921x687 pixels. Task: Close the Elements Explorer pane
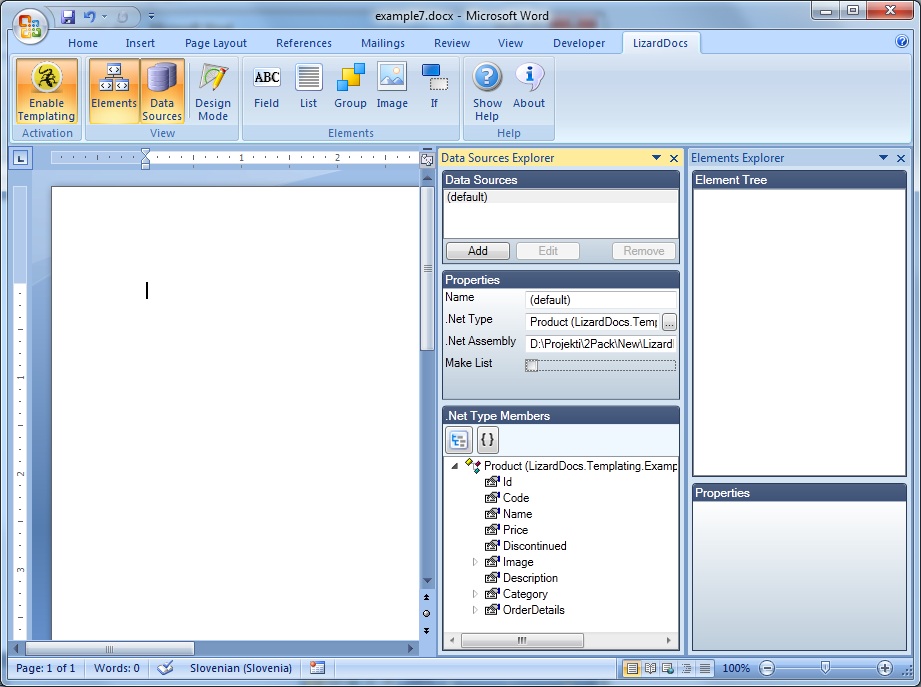pos(901,158)
